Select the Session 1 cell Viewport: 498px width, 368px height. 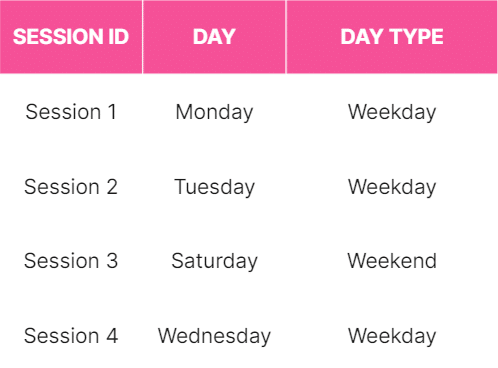tap(71, 112)
